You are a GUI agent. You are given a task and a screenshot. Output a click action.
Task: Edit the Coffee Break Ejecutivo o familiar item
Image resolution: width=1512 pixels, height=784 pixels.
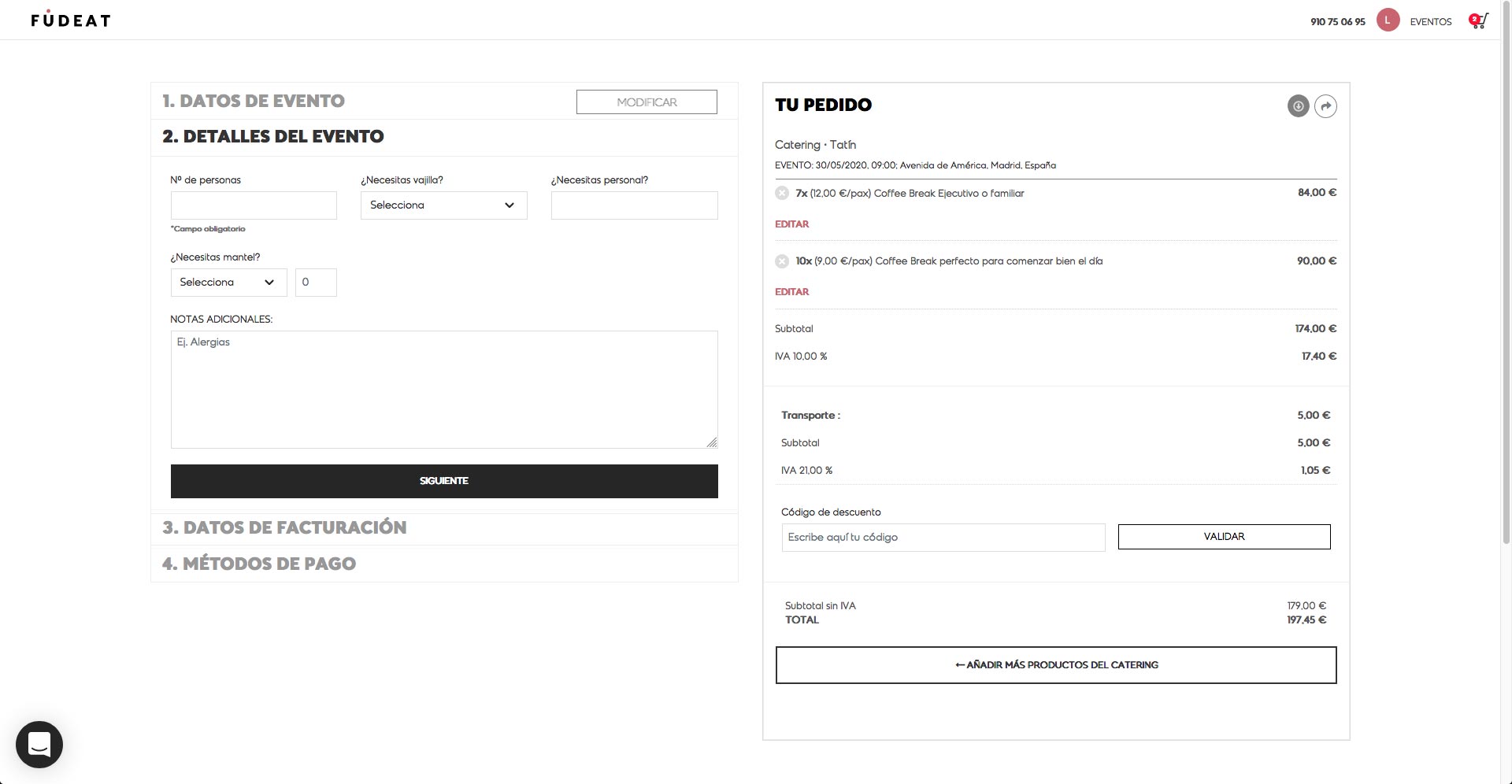(x=792, y=224)
